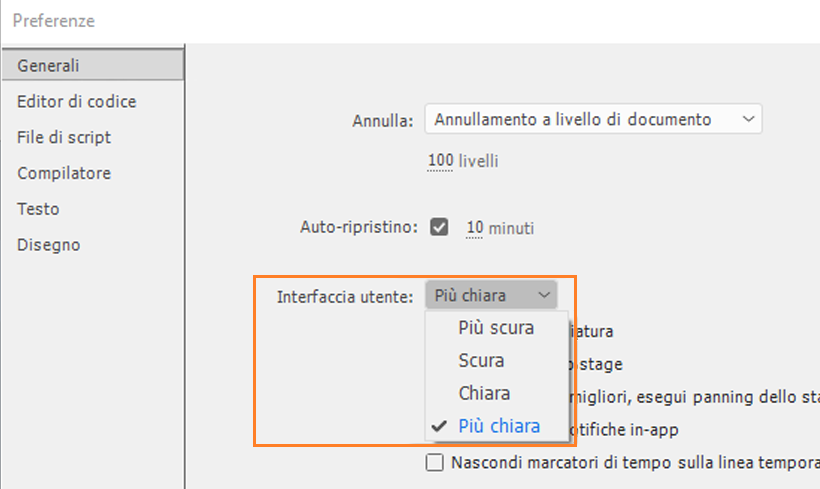The width and height of the screenshot is (820, 489).
Task: Show the Compilatore preferences
Action: tap(64, 174)
